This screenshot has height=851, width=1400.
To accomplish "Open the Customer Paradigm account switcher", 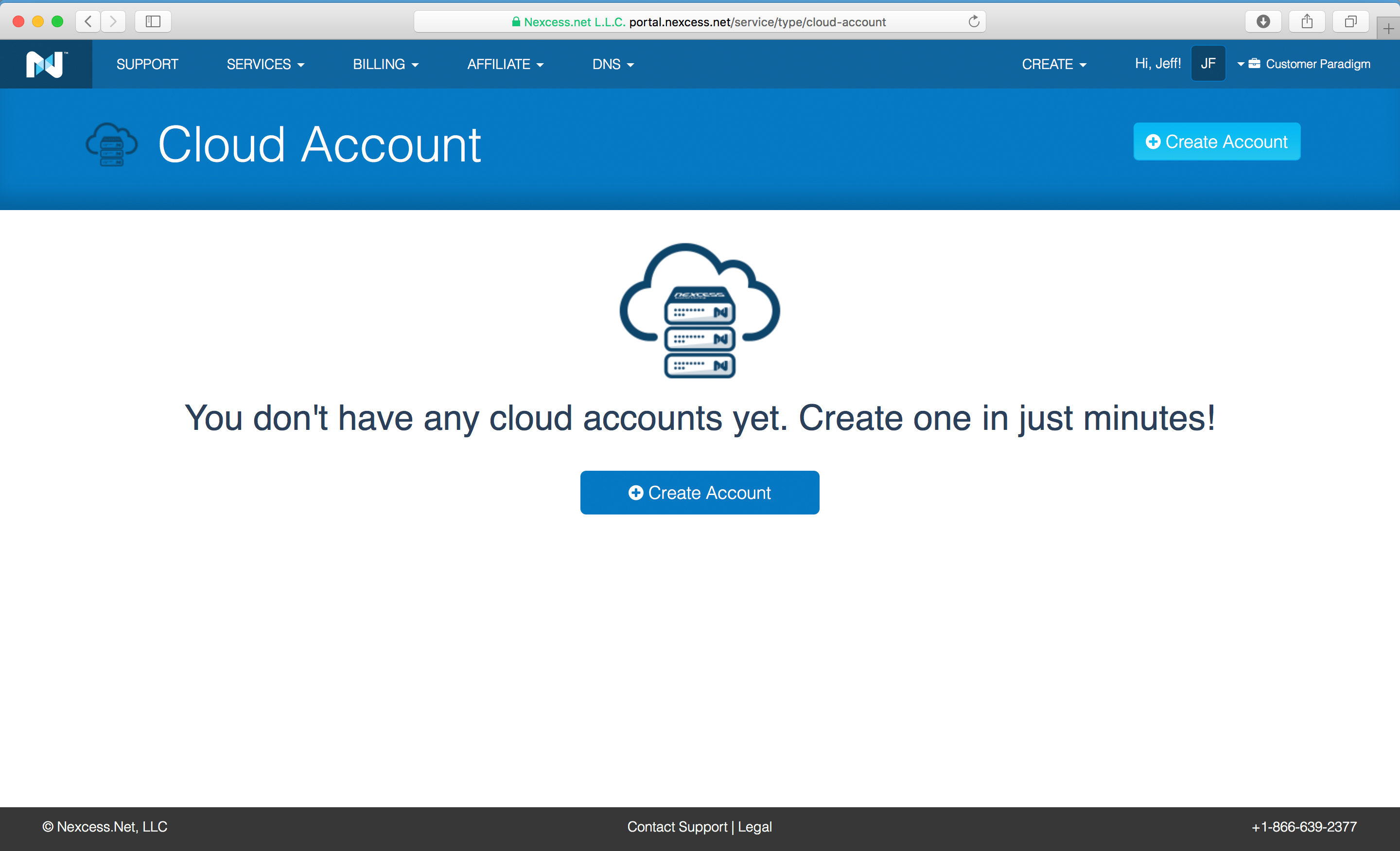I will click(1303, 64).
